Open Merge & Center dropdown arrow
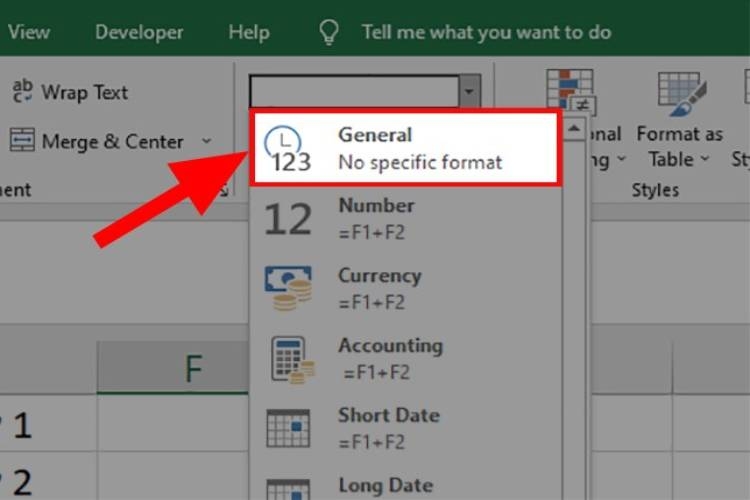Screen dimensions: 750x500 207,142
